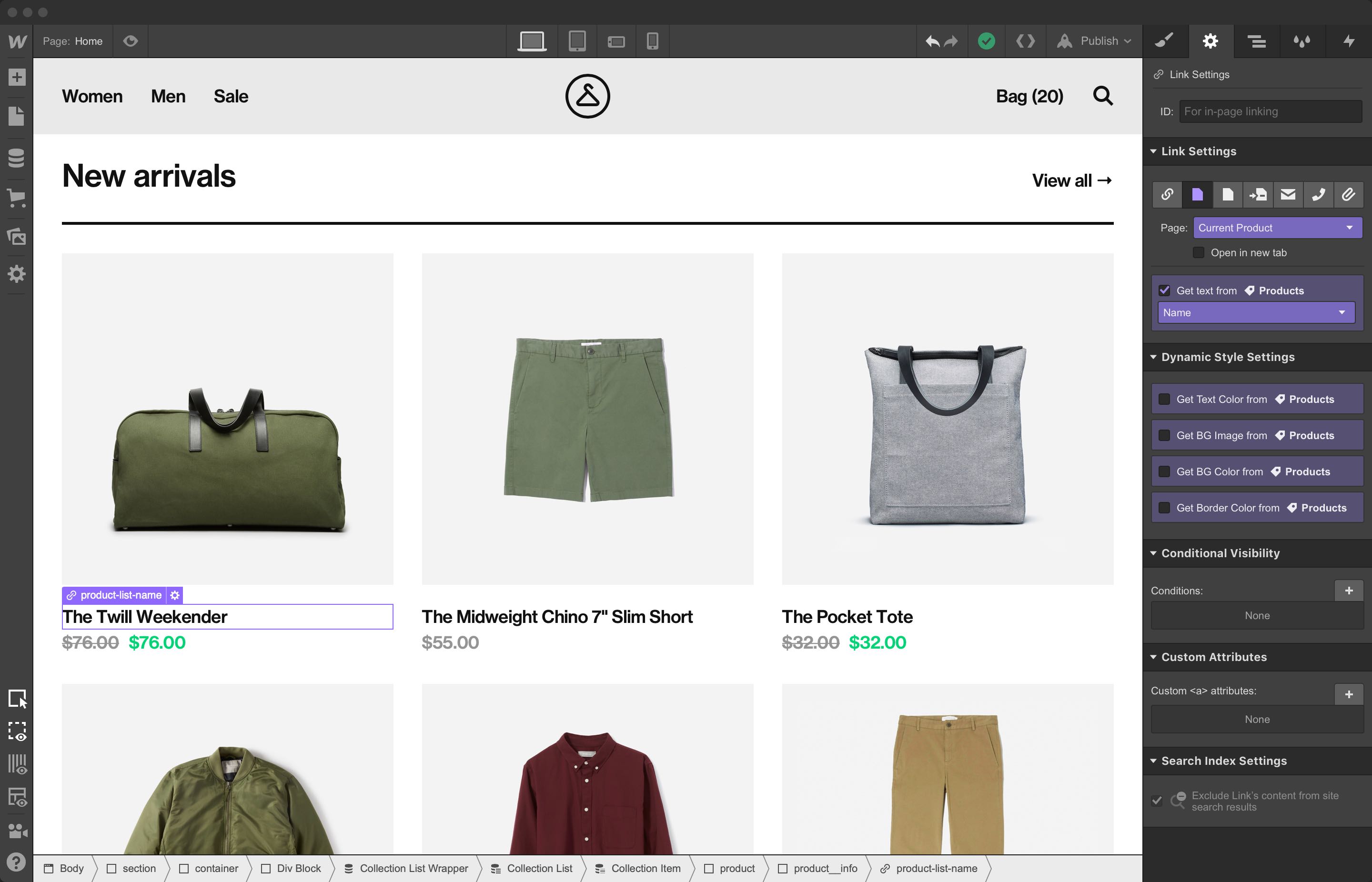Collapse the Link Settings section
Viewport: 1372px width, 882px height.
[1257, 151]
